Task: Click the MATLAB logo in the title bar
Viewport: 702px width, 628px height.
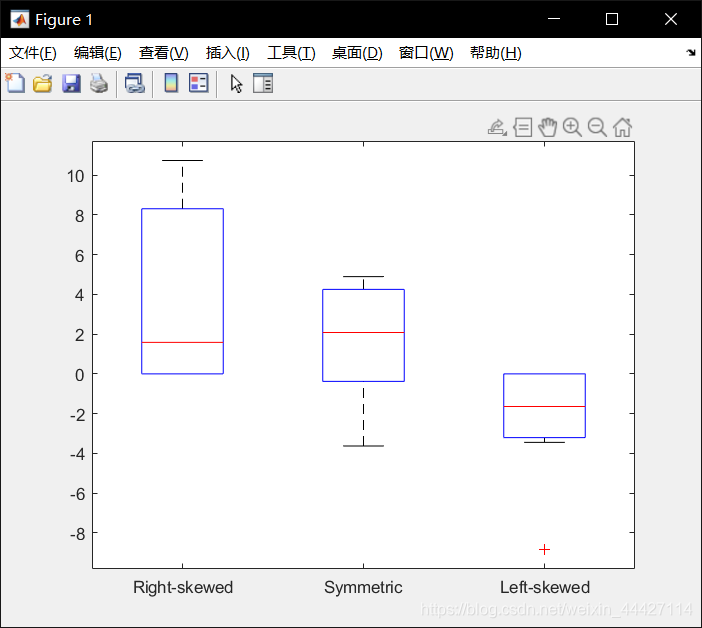Action: pyautogui.click(x=20, y=19)
